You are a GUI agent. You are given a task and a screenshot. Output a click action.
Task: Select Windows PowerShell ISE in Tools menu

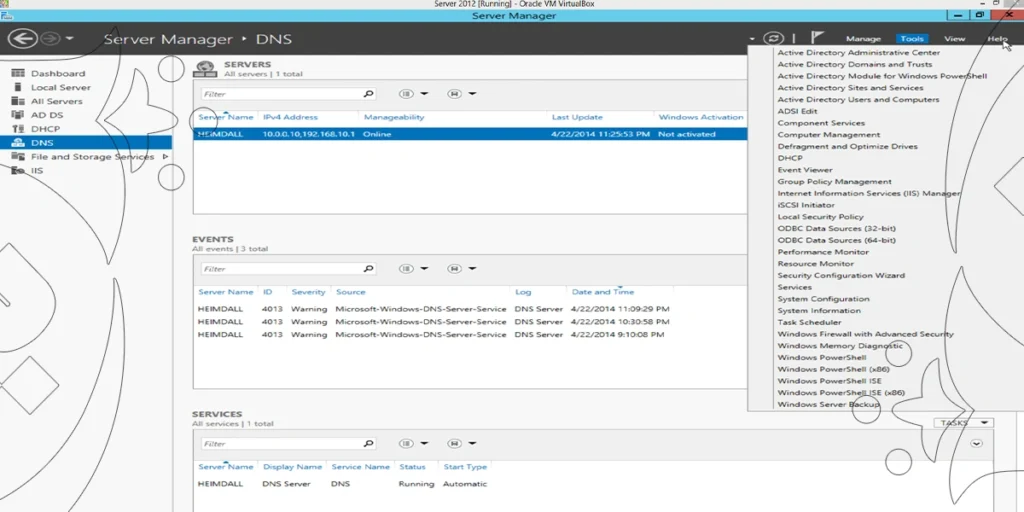point(829,381)
